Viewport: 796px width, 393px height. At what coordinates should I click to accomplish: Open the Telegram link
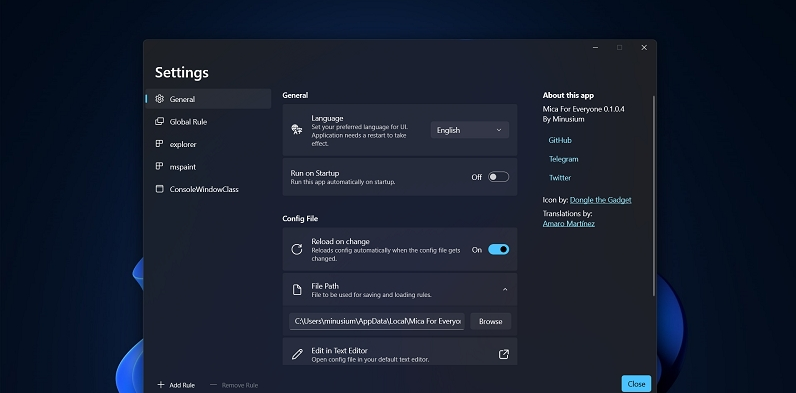point(563,159)
